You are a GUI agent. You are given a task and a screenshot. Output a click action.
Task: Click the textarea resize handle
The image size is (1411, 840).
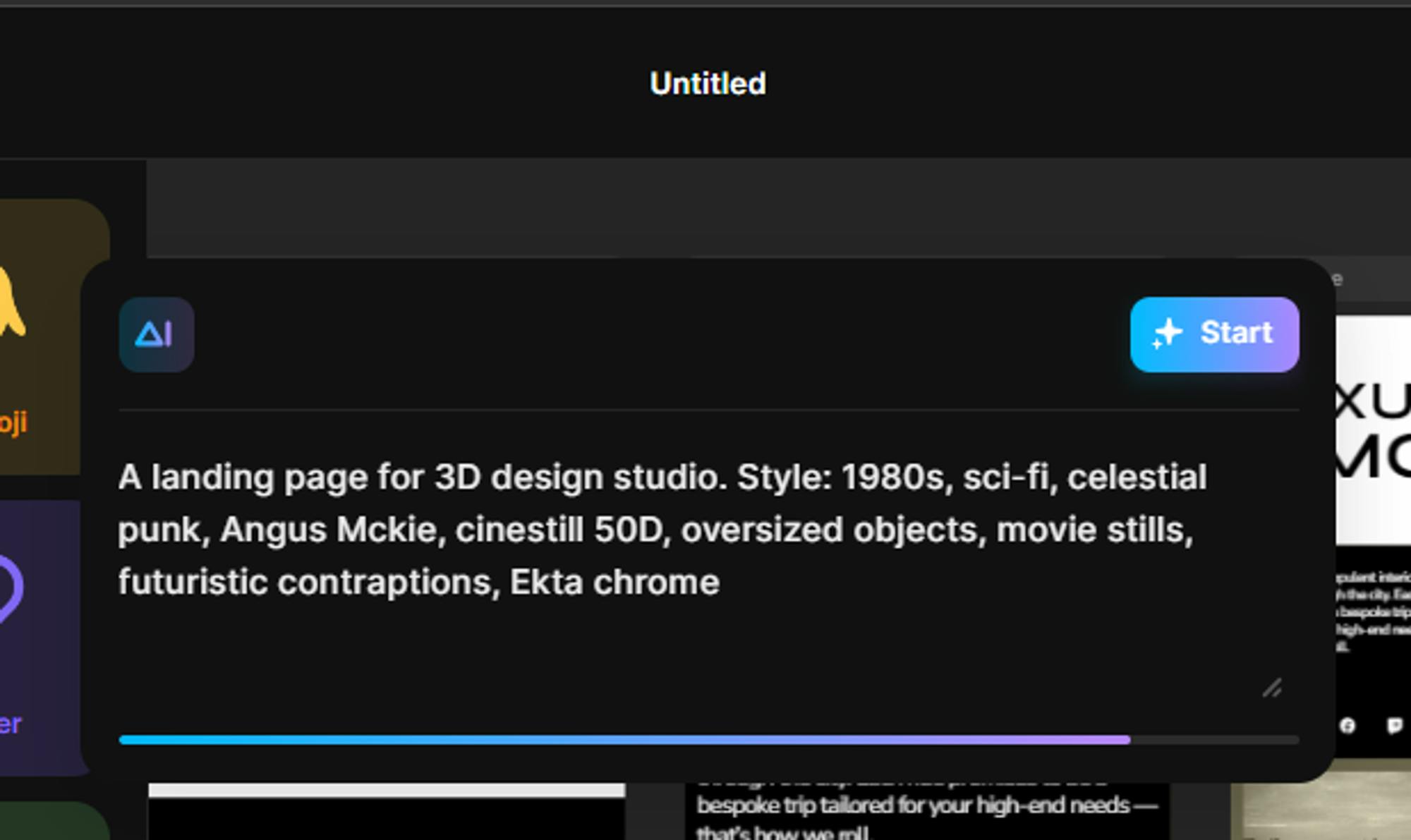point(1272,688)
